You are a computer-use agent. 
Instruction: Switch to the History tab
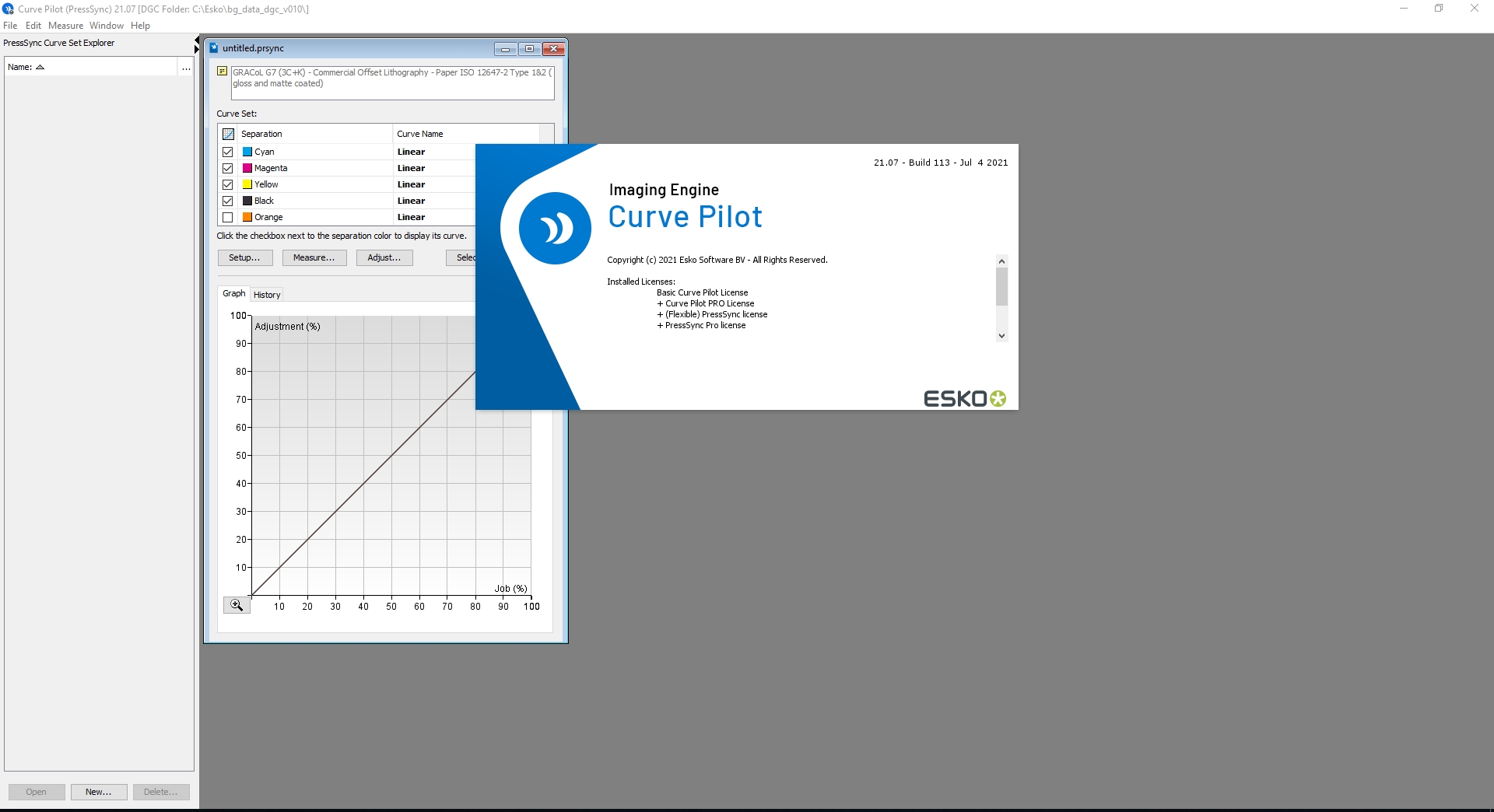coord(267,295)
